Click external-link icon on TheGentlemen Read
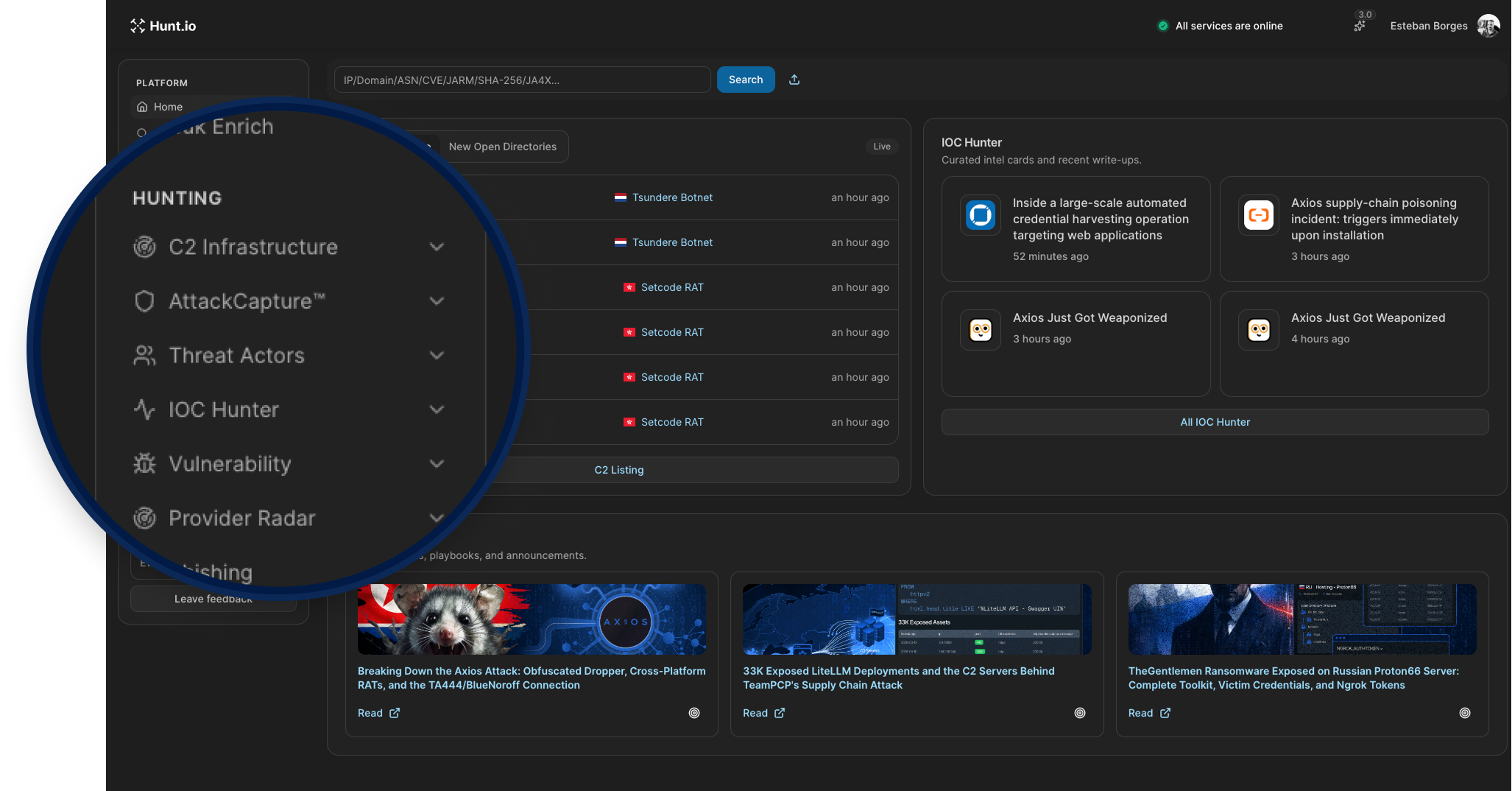1512x791 pixels. [1165, 713]
